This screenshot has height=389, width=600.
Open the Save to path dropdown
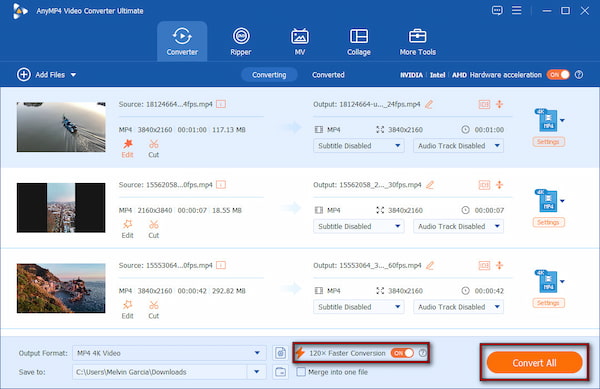(257, 372)
